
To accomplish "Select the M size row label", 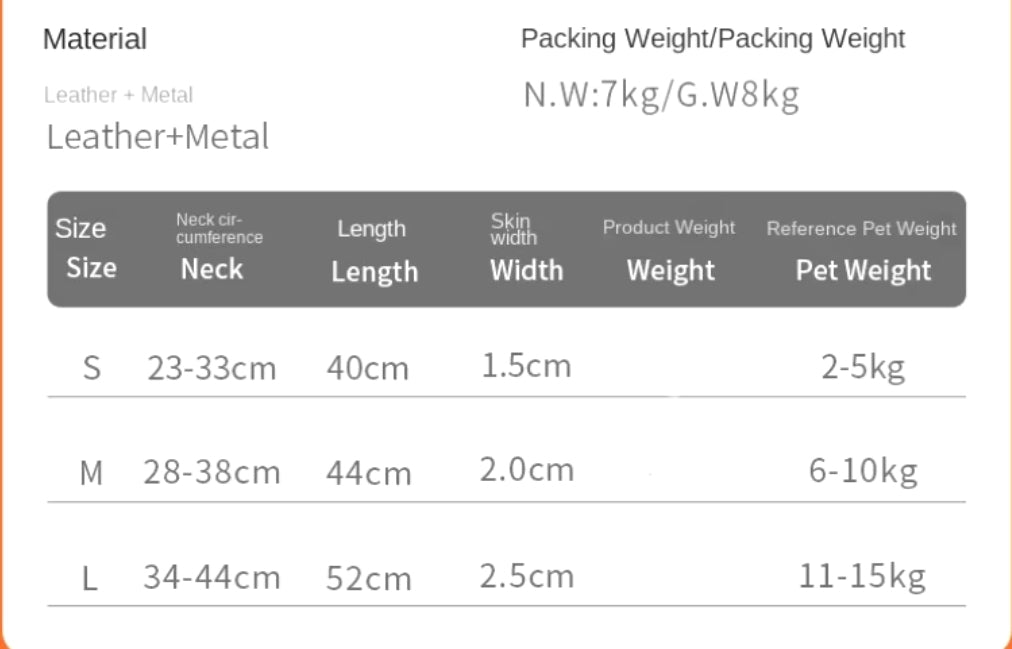I will click(91, 473).
